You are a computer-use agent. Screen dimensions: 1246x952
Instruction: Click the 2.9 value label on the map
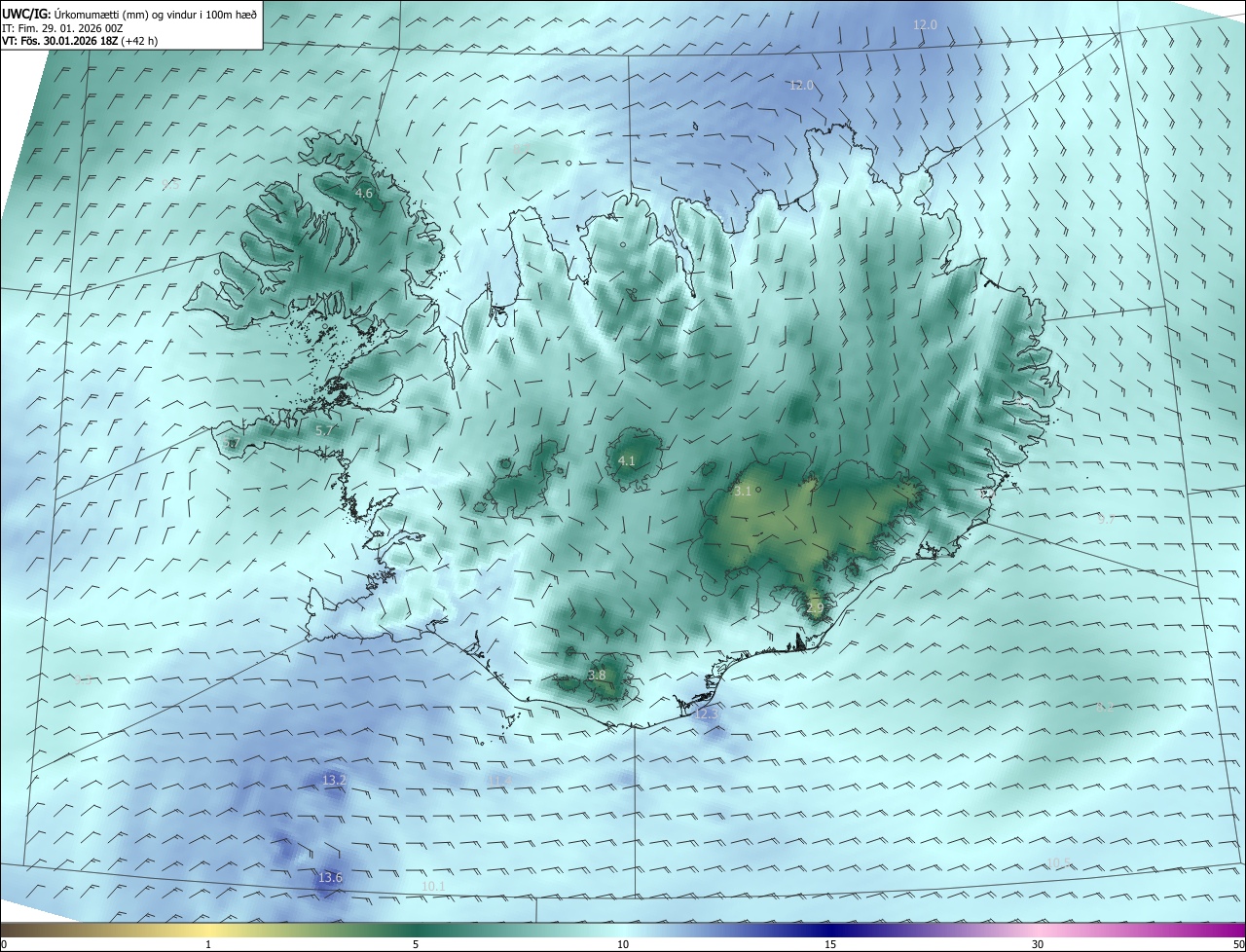tap(815, 608)
